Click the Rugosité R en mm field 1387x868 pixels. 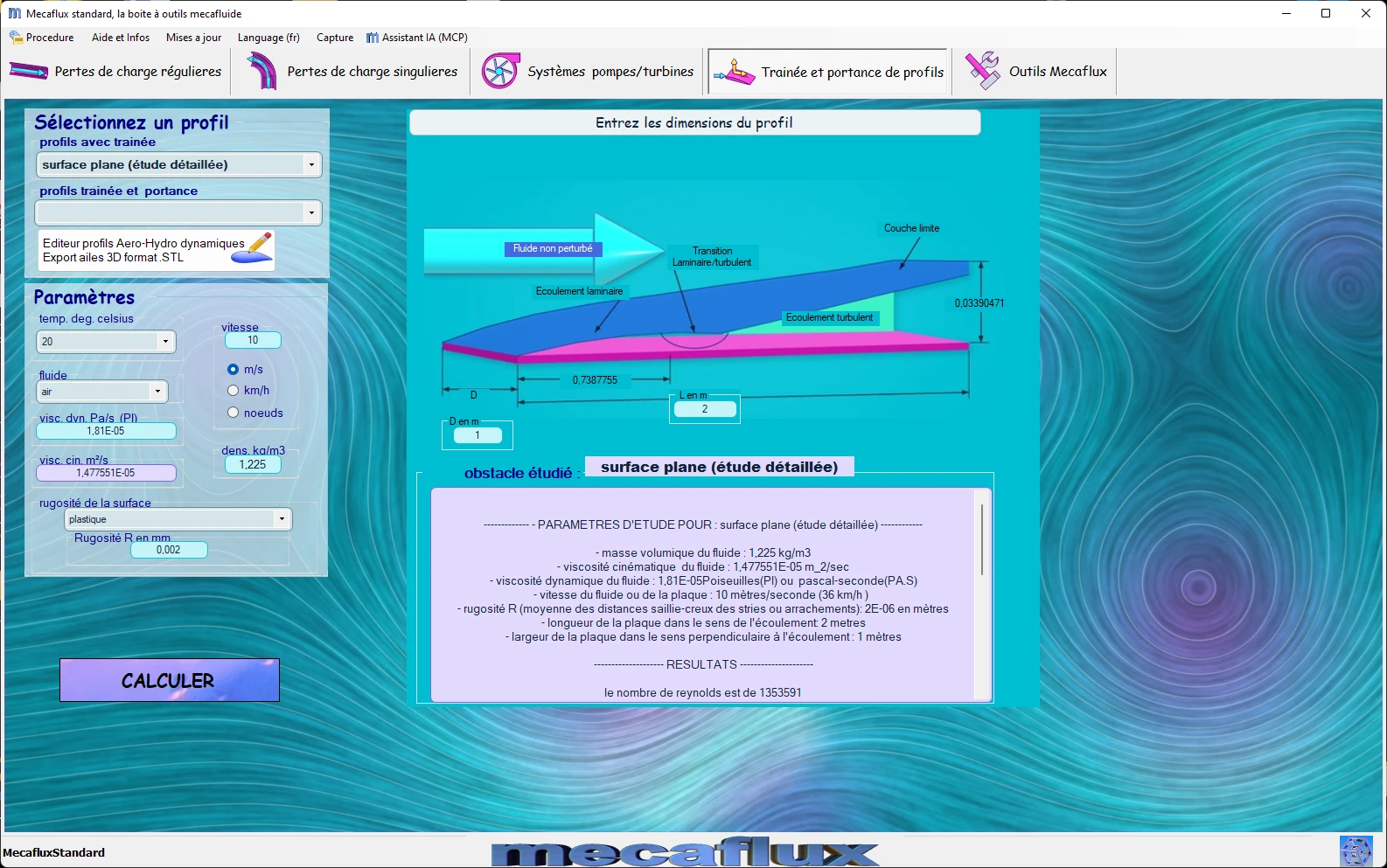(x=169, y=550)
